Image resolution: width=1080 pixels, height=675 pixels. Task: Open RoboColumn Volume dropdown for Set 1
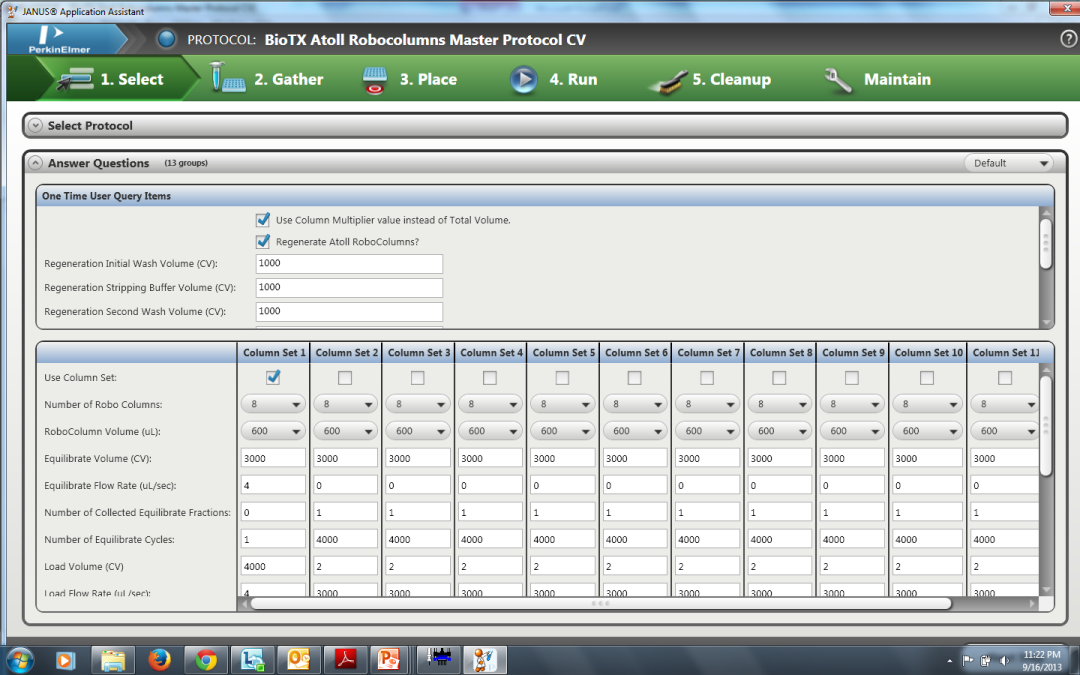pyautogui.click(x=273, y=431)
